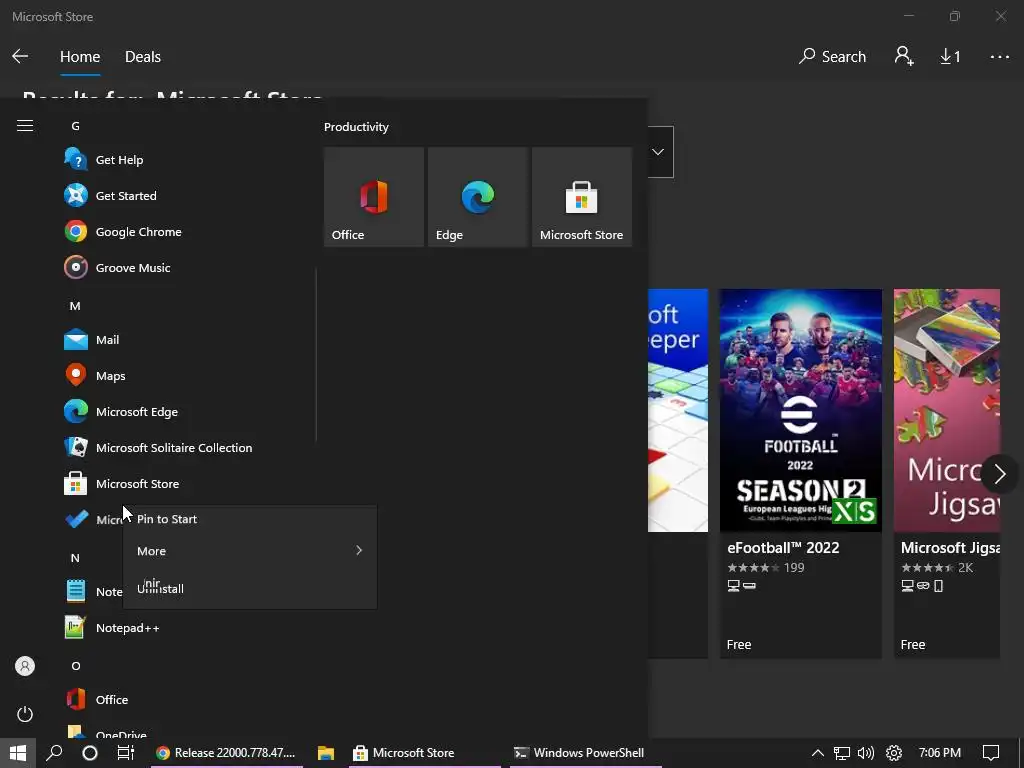1024x768 pixels.
Task: Click the Edge tile in Productivity
Action: (477, 197)
